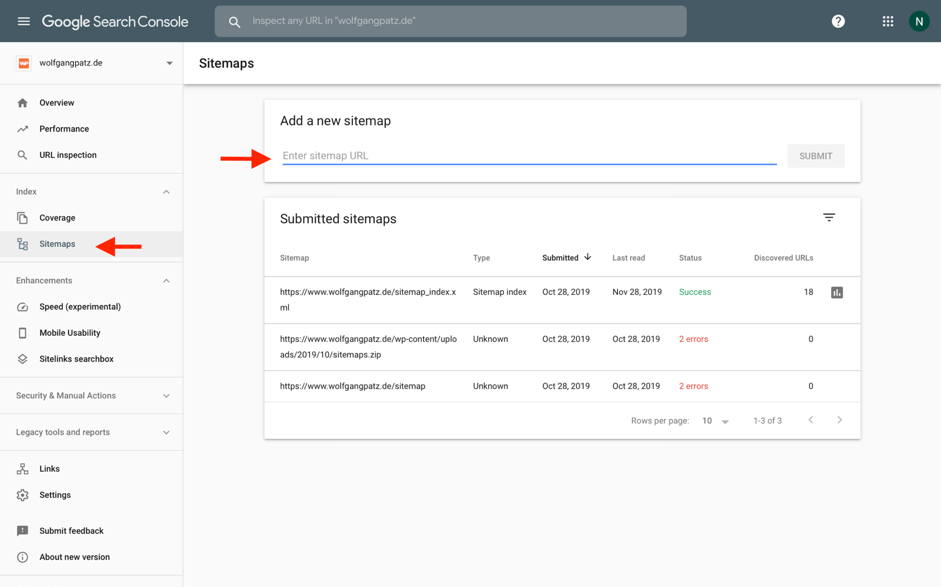Click the SUBMIT button
The height and width of the screenshot is (587, 941).
click(816, 156)
